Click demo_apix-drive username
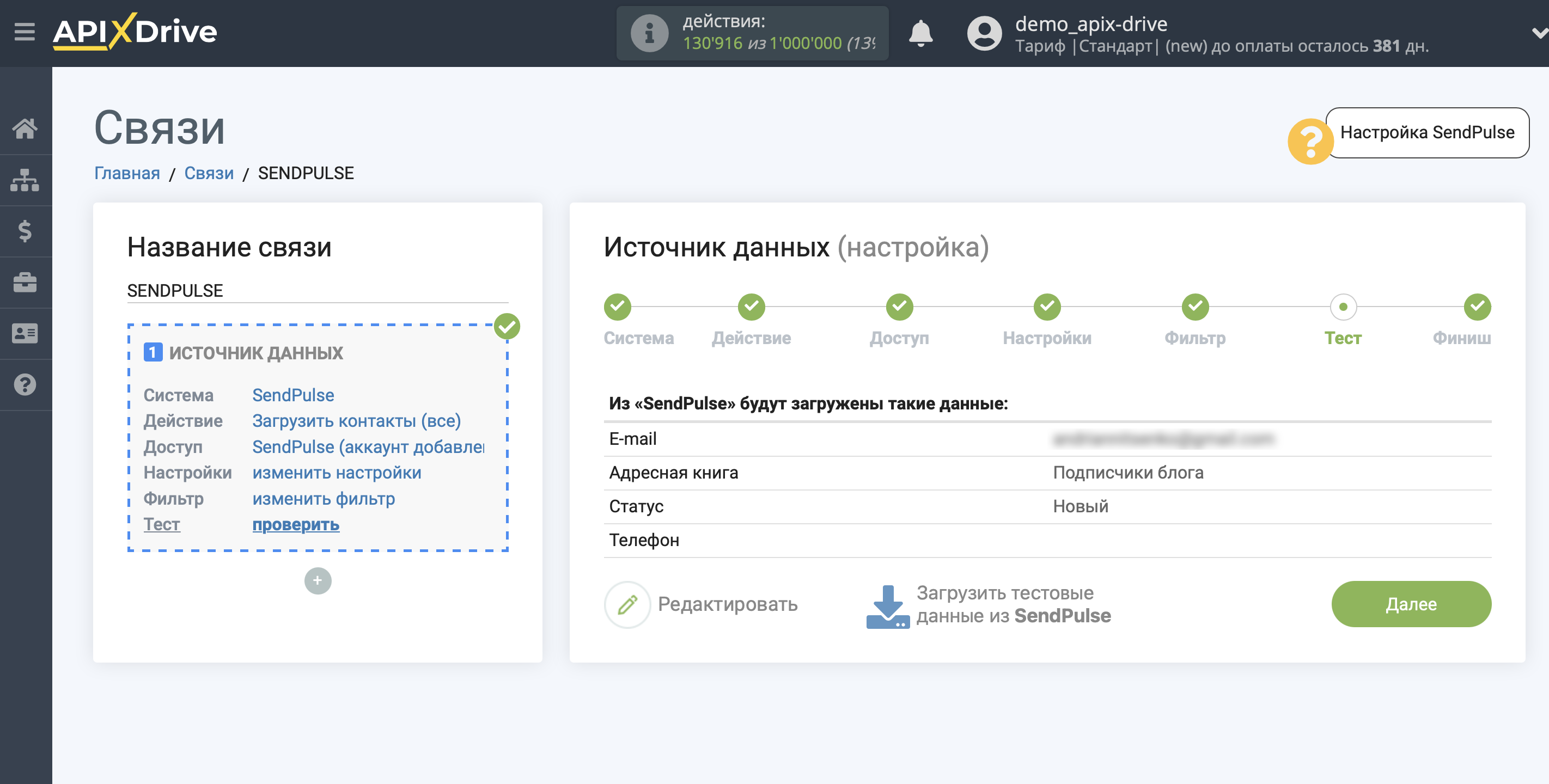 click(x=1091, y=24)
